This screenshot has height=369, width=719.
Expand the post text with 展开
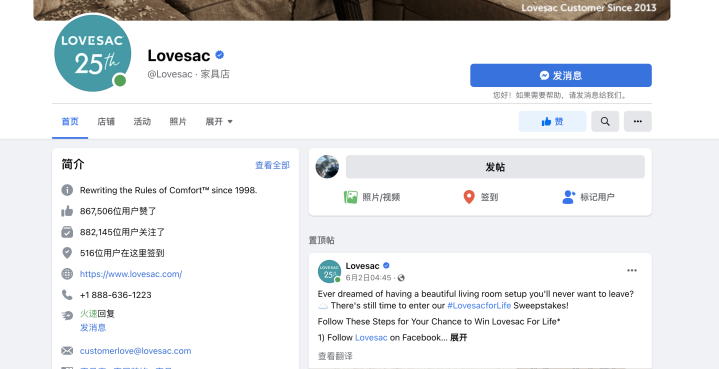coord(459,337)
